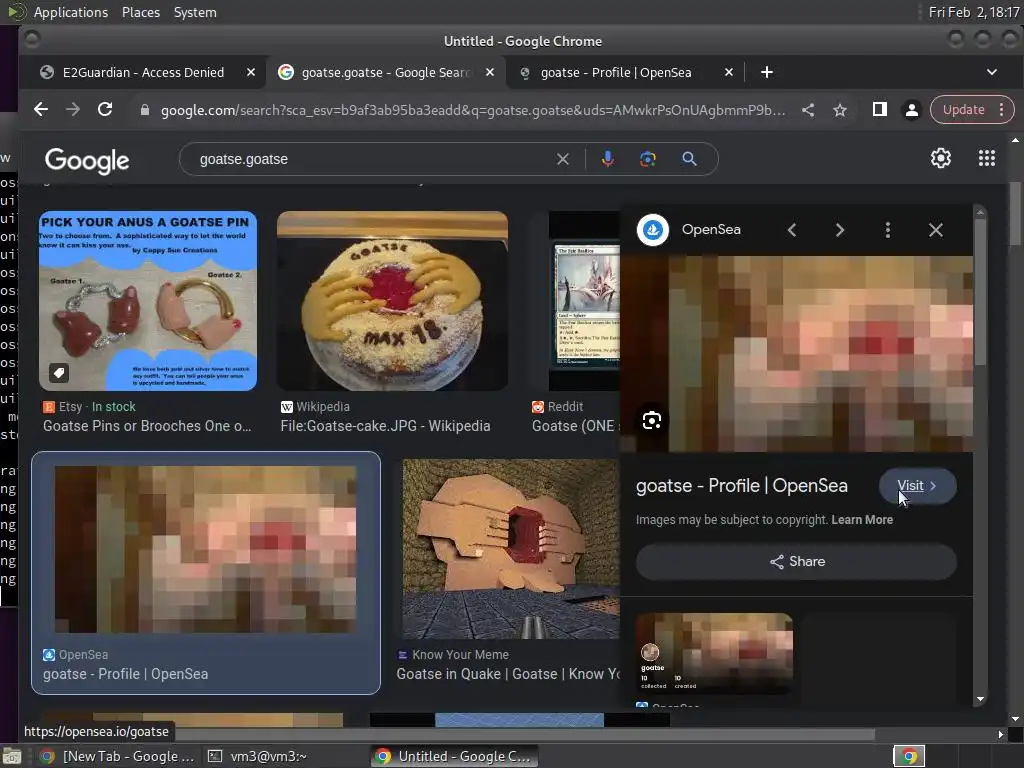Switch to vm3@vm3 terminal in taskbar
1024x768 pixels.
[257, 756]
